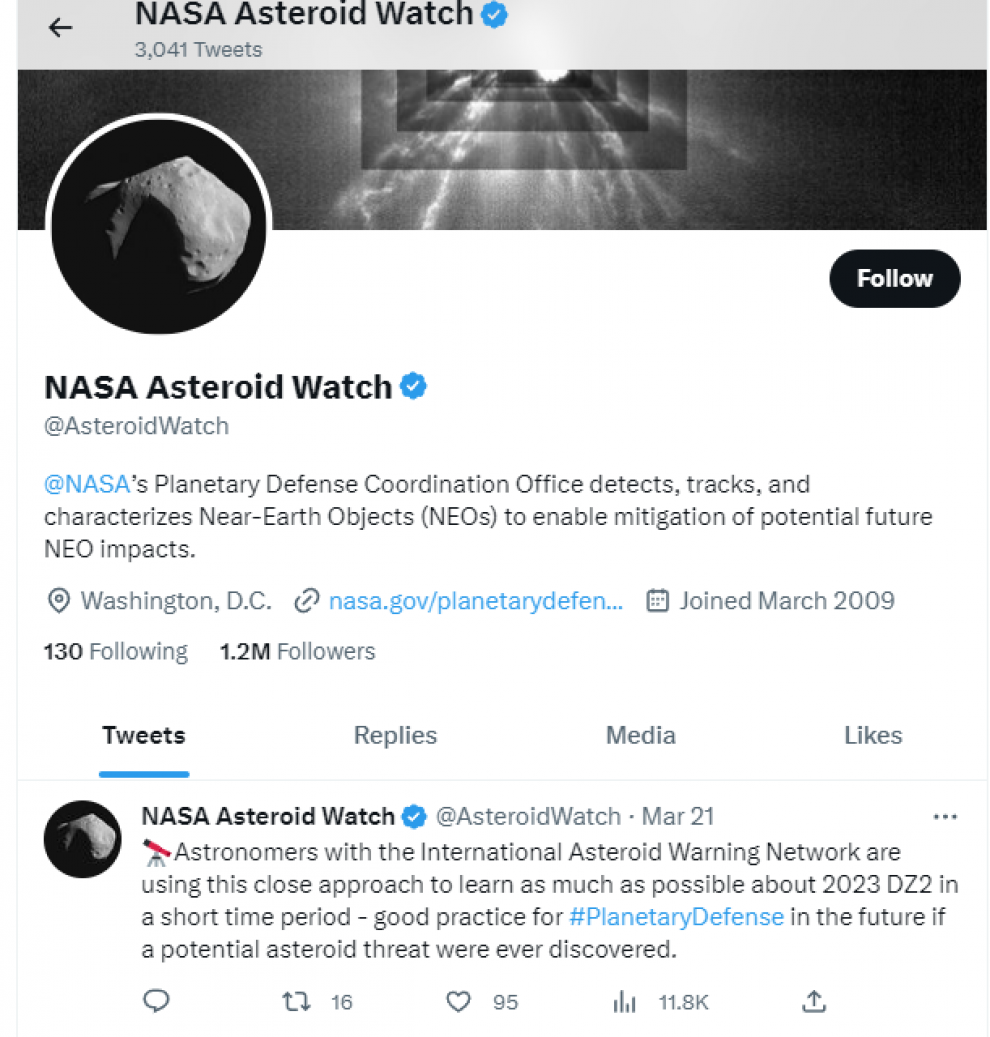Screen dimensions: 990x1037
Task: Click the tweet author's small avatar
Action: pos(83,839)
